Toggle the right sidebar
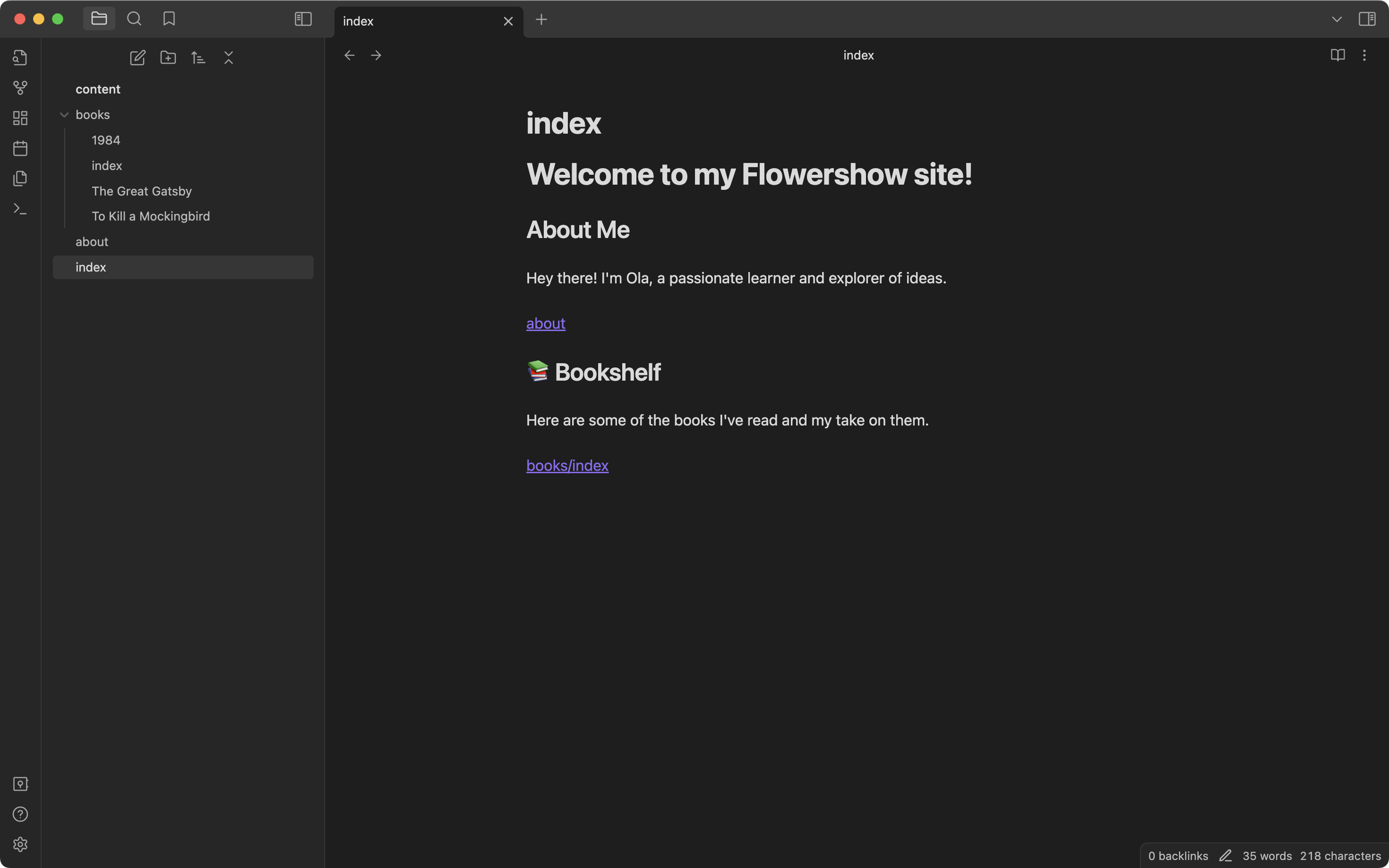Viewport: 1389px width, 868px height. tap(1367, 19)
